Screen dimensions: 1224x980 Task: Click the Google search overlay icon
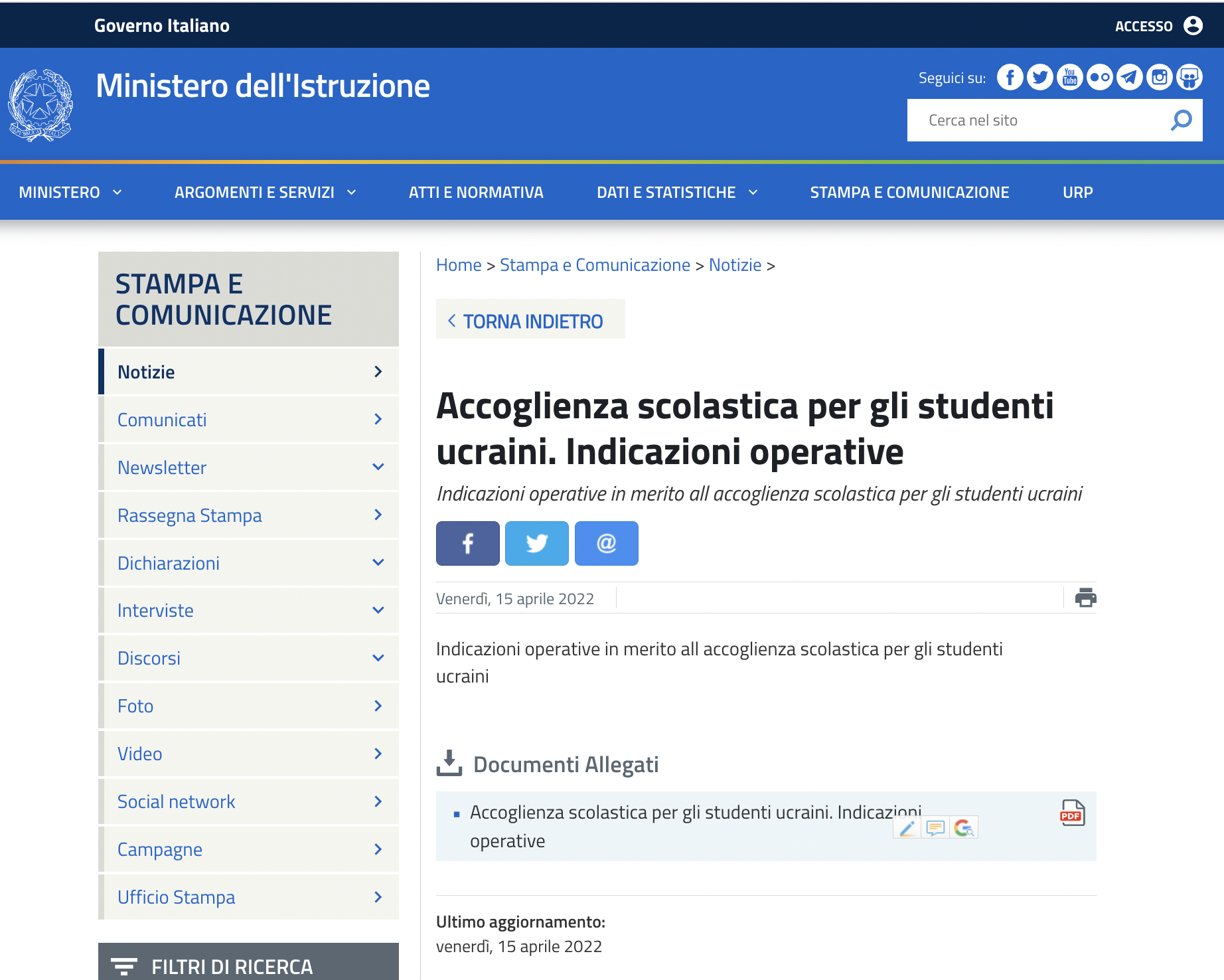pos(964,828)
